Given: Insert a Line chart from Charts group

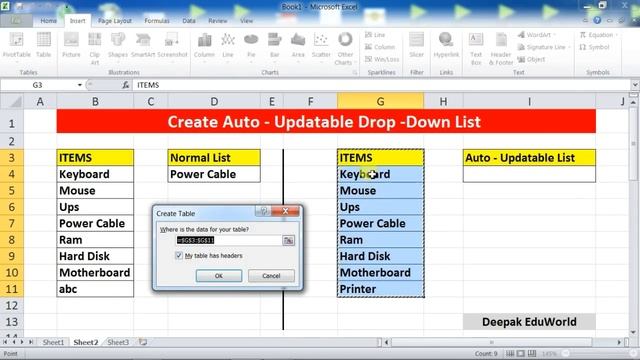Looking at the screenshot, I should [228, 46].
